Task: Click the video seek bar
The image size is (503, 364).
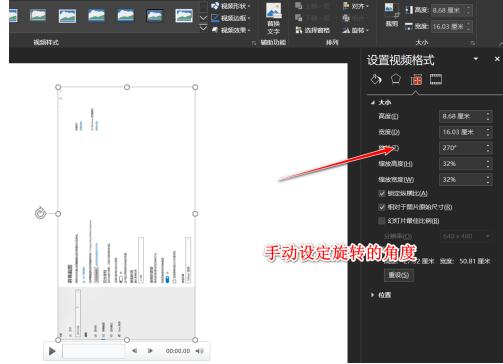Action: click(93, 351)
